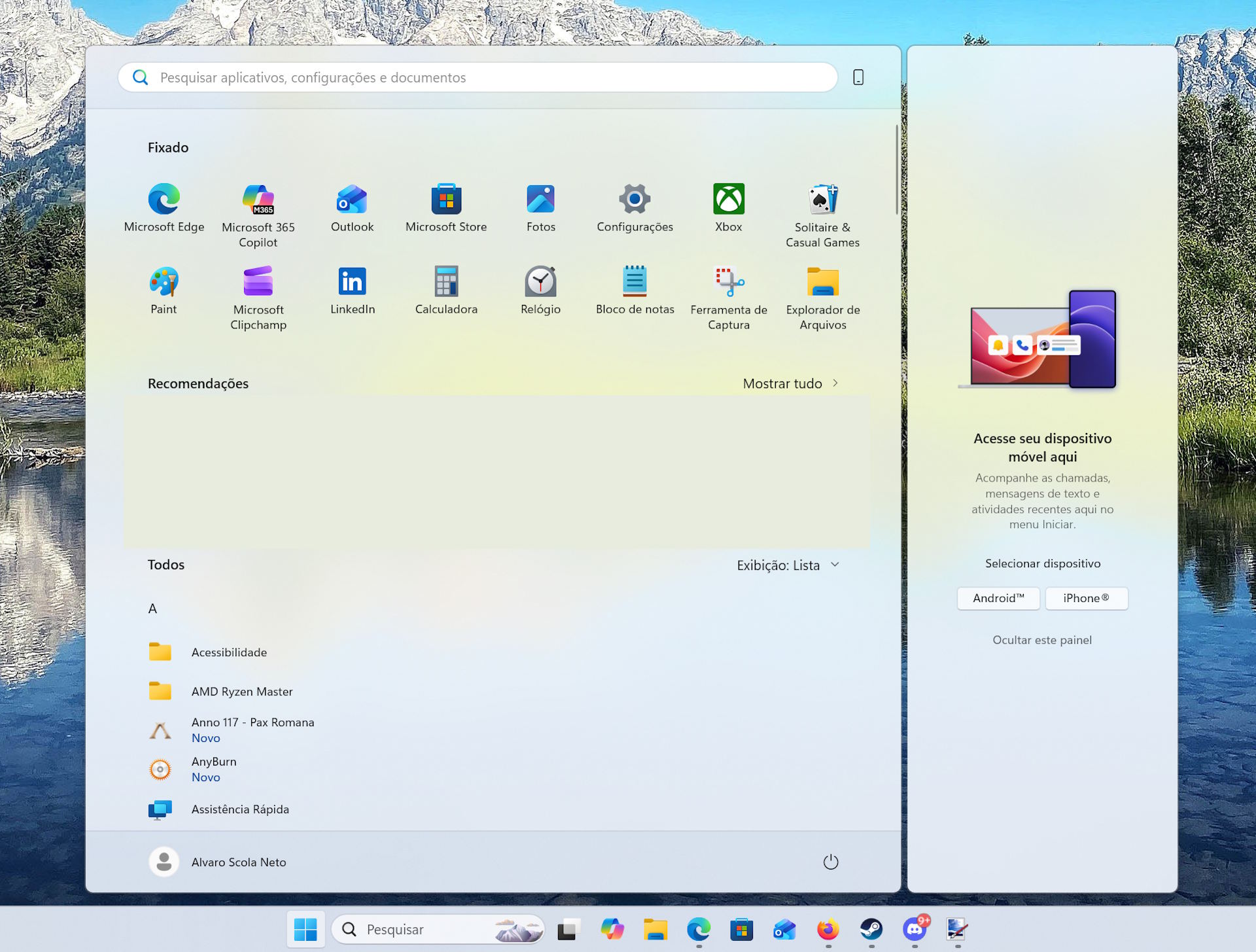Open Alvaro Scola Neto account menu
Image resolution: width=1256 pixels, height=952 pixels.
pyautogui.click(x=218, y=862)
